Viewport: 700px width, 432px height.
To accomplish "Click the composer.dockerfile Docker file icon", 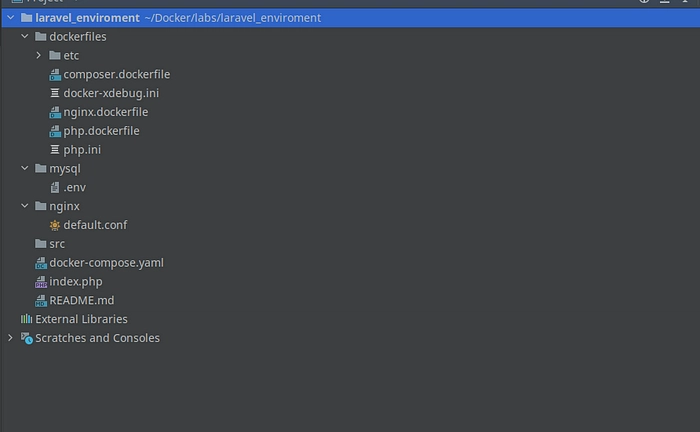I will (x=55, y=75).
